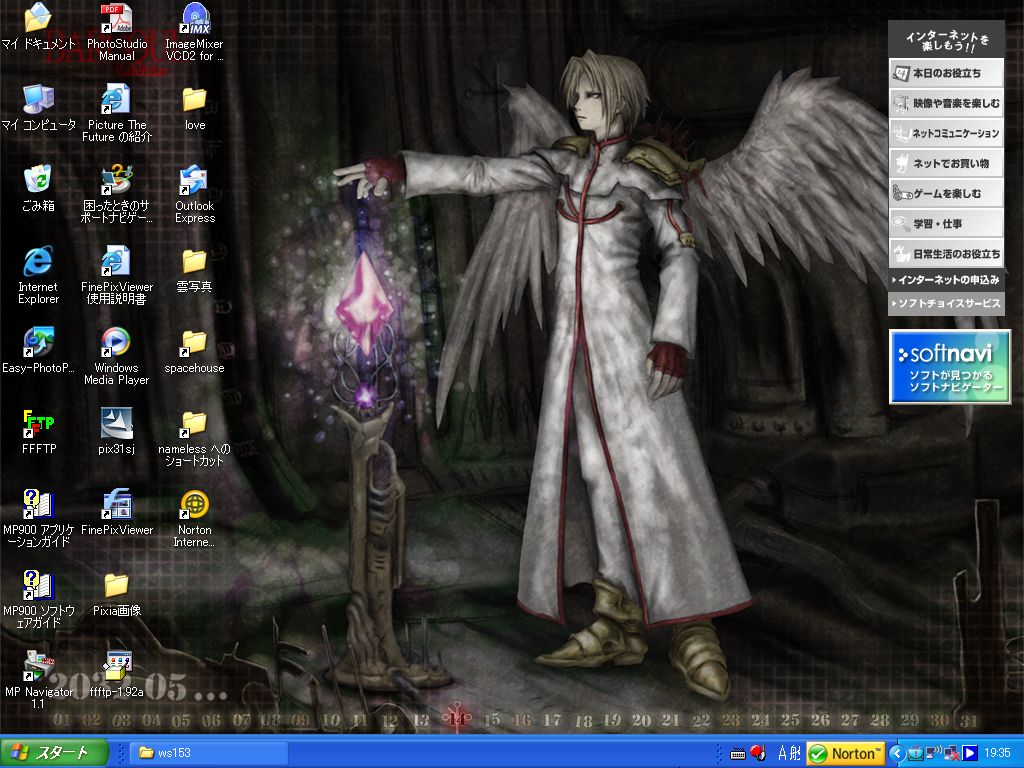The height and width of the screenshot is (768, 1024).
Task: Click ネットコミュニケーション sidebar button
Action: 946,133
